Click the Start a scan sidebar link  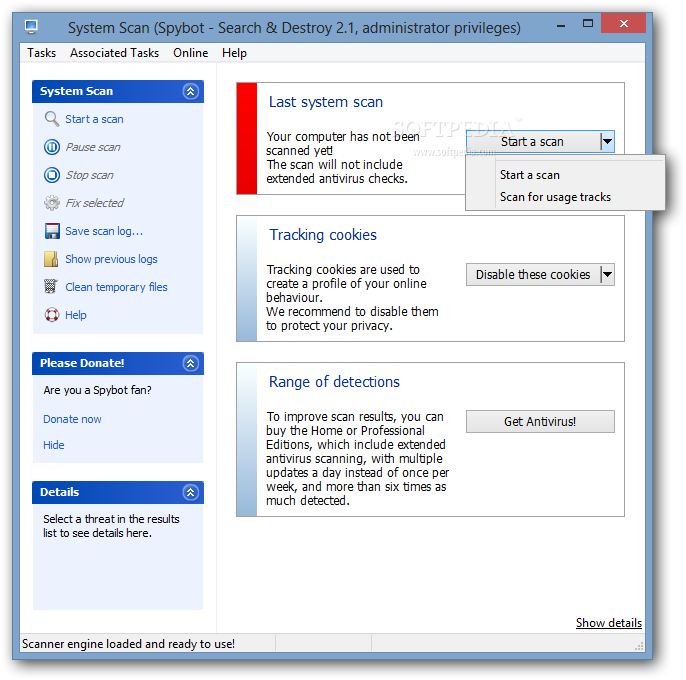pos(94,119)
